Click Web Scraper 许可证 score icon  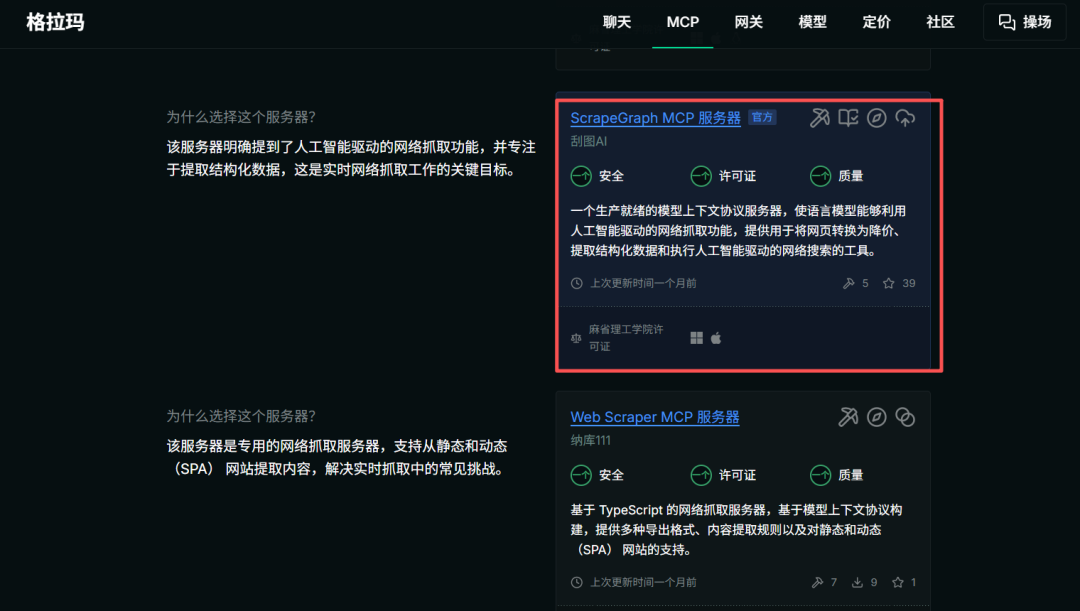pos(701,475)
